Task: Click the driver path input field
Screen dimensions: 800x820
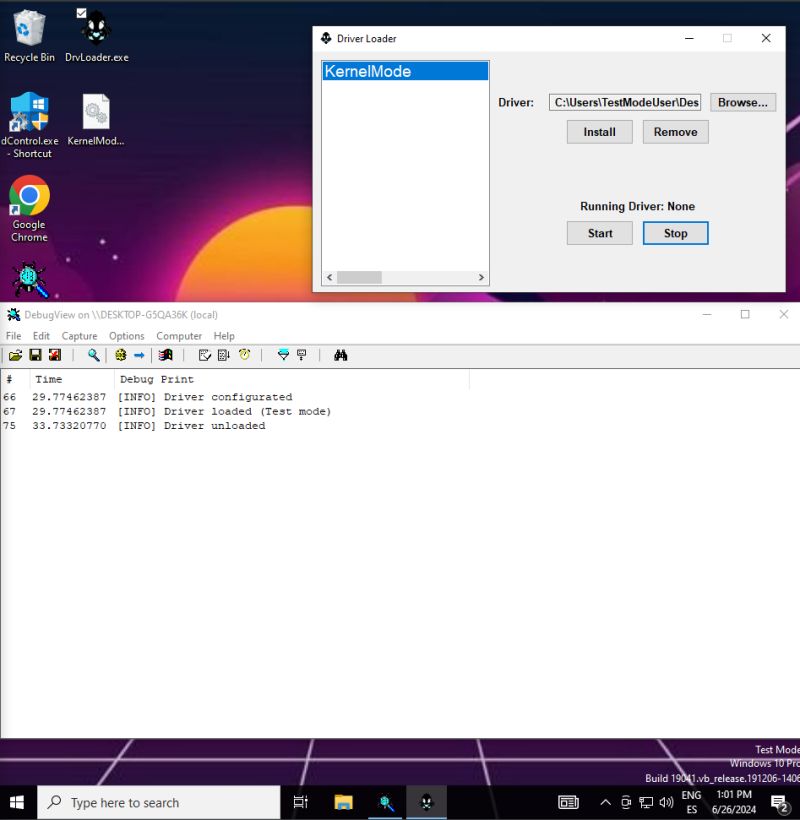Action: click(625, 102)
